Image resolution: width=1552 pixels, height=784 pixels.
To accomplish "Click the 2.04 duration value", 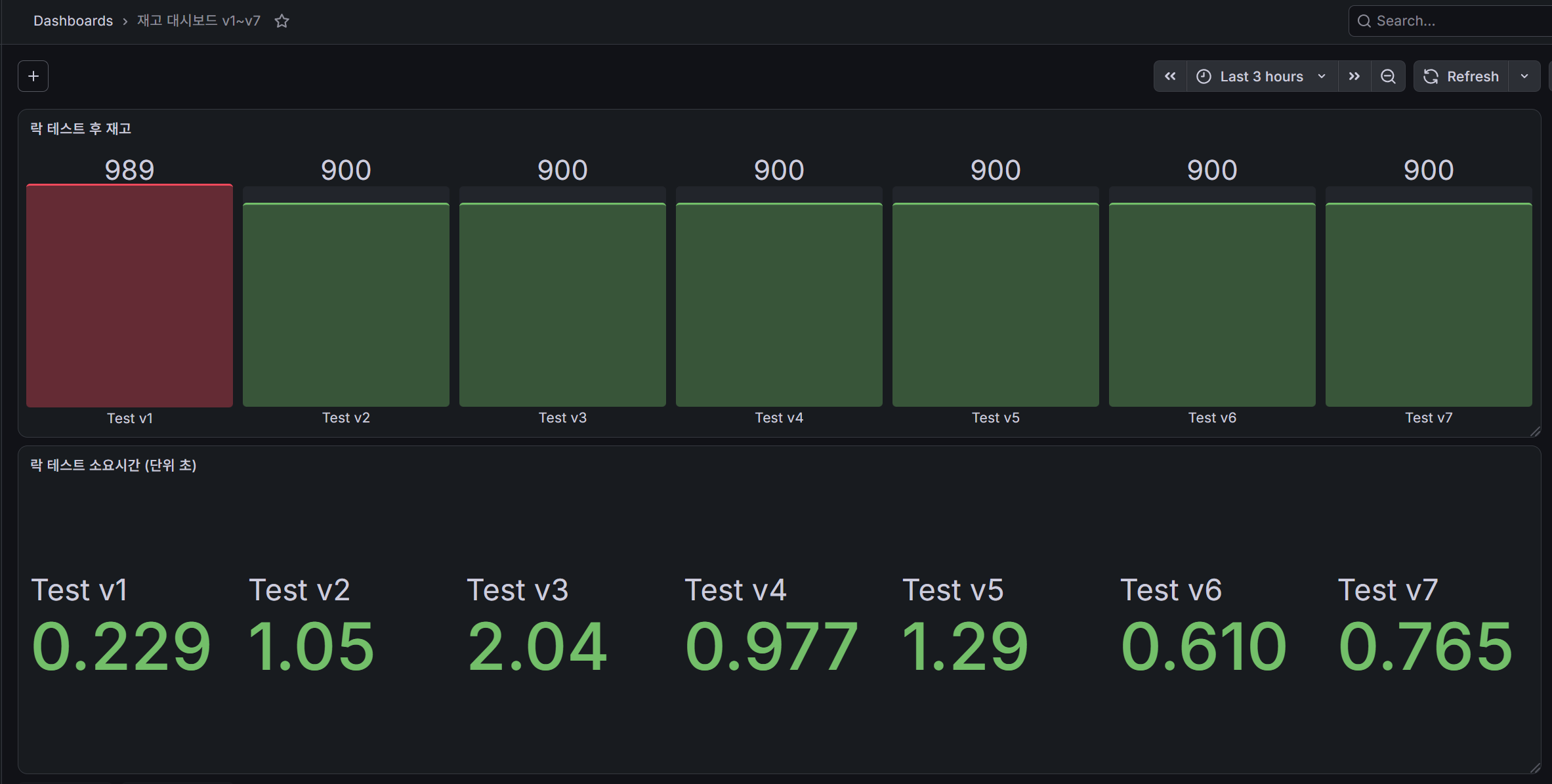I will (x=537, y=647).
